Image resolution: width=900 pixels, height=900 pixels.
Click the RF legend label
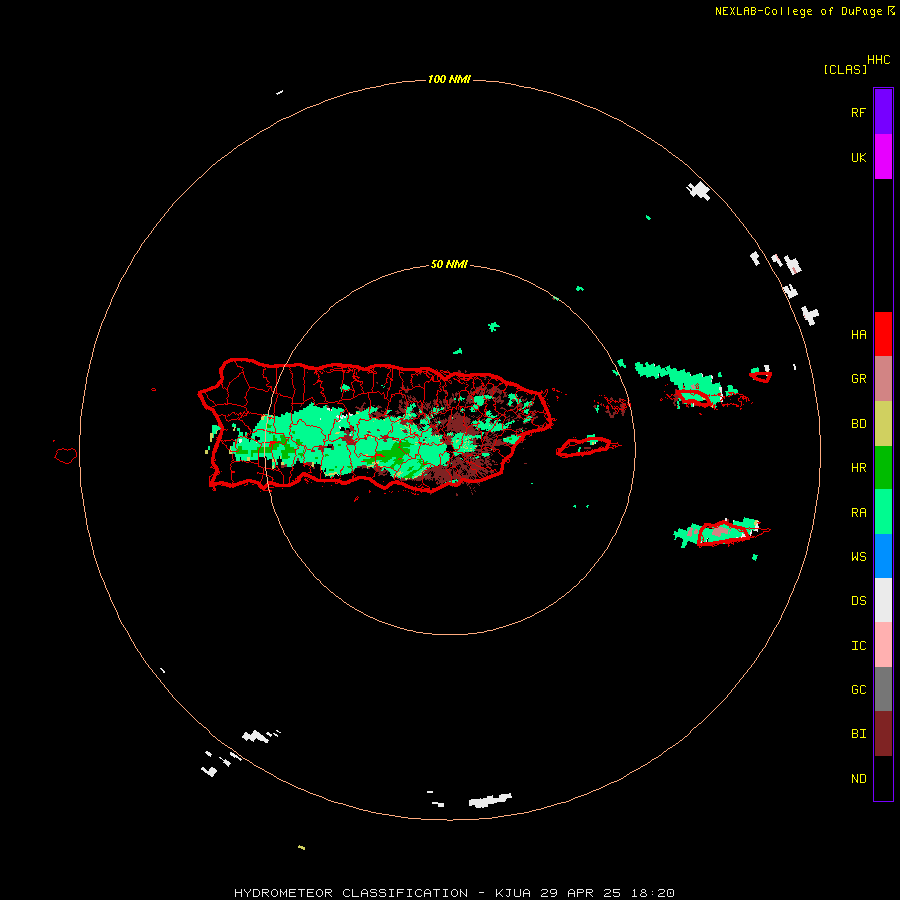pyautogui.click(x=858, y=112)
